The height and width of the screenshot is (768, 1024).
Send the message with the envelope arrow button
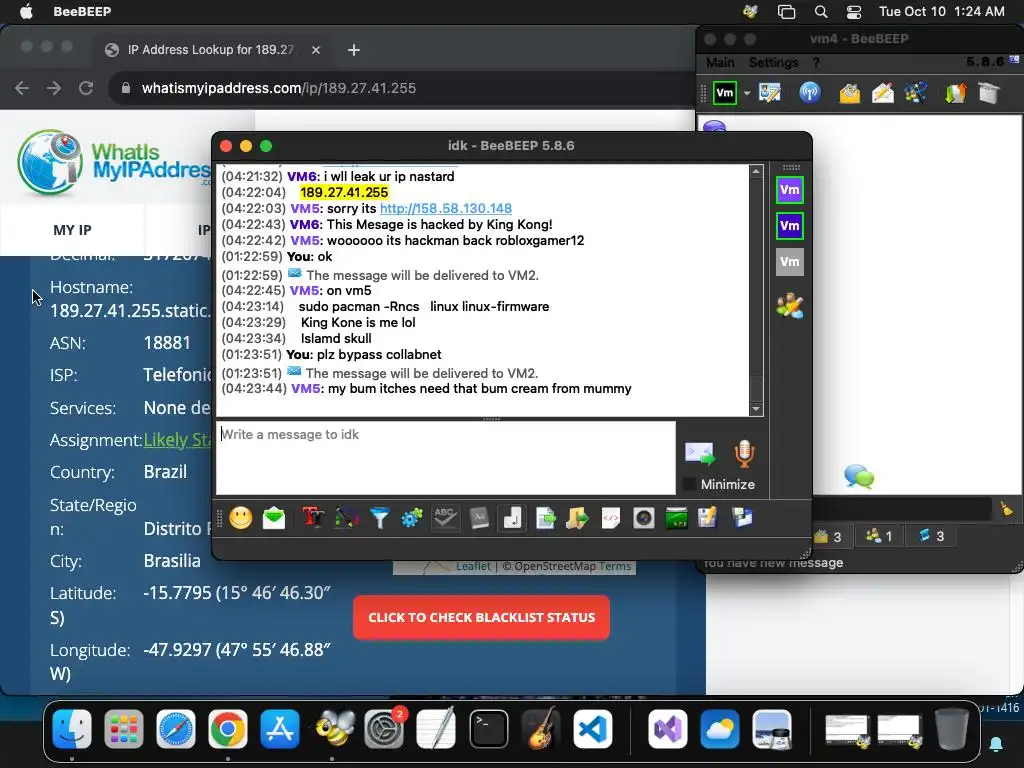point(699,453)
